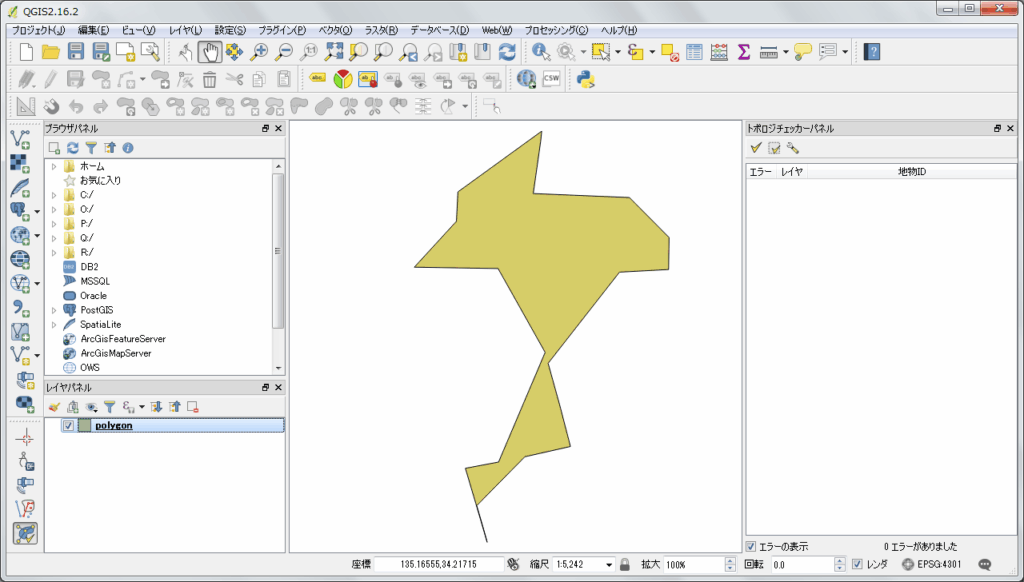Open the プラグイン menu

pos(282,30)
